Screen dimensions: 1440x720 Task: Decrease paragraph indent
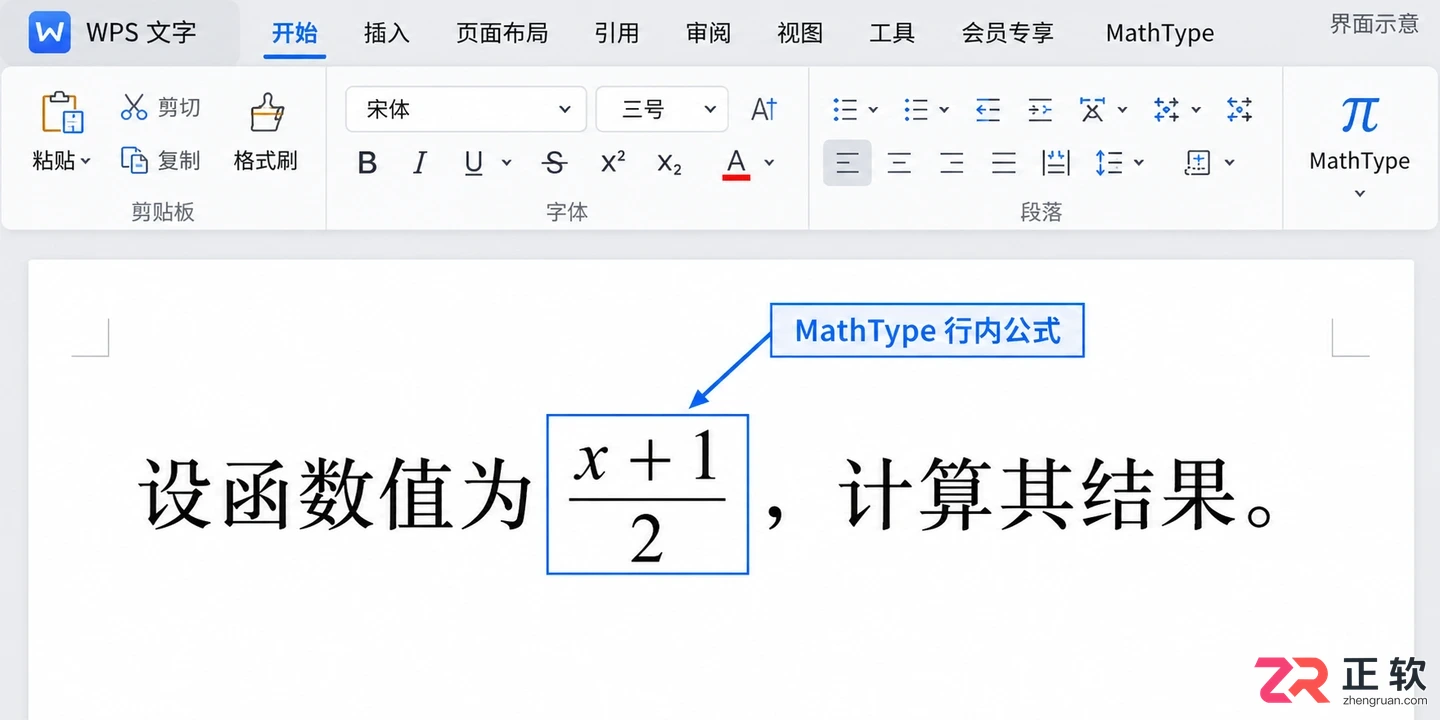[988, 109]
